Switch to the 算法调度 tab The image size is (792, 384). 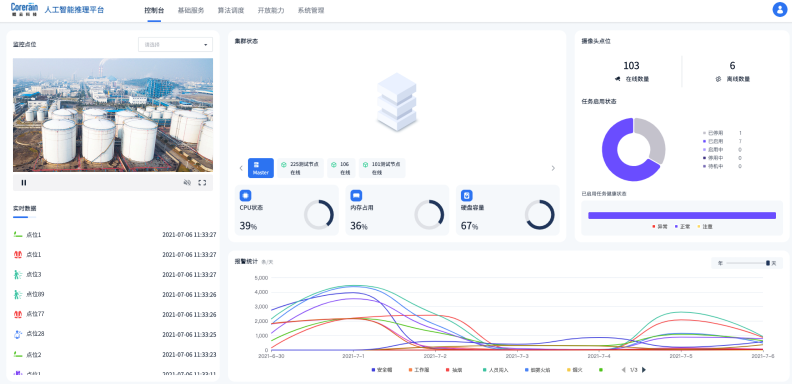coord(231,10)
